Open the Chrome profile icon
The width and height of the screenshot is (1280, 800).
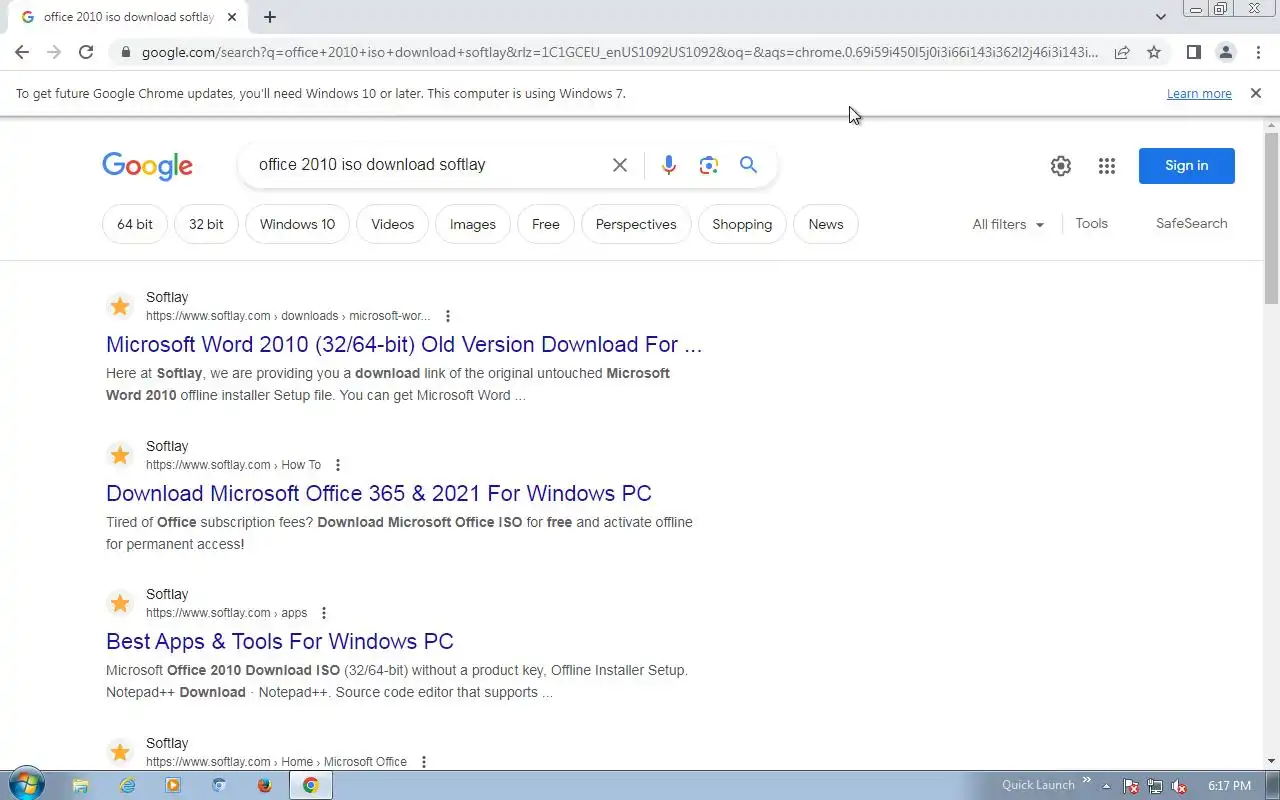(x=1225, y=52)
